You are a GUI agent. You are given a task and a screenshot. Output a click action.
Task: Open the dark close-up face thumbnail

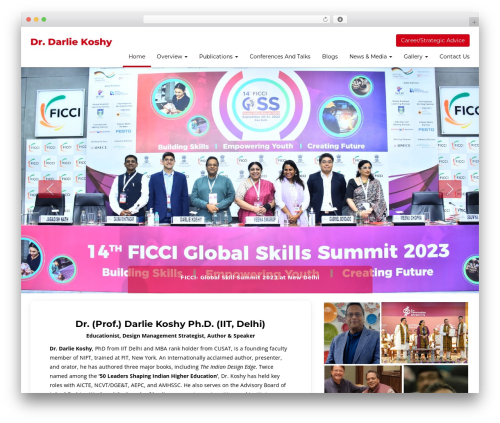click(436, 379)
